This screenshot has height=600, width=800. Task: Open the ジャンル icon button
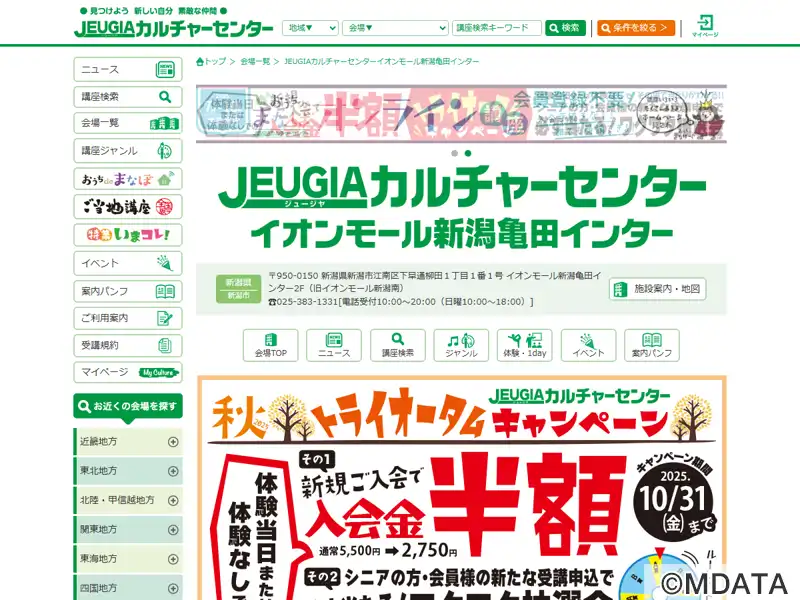[461, 345]
